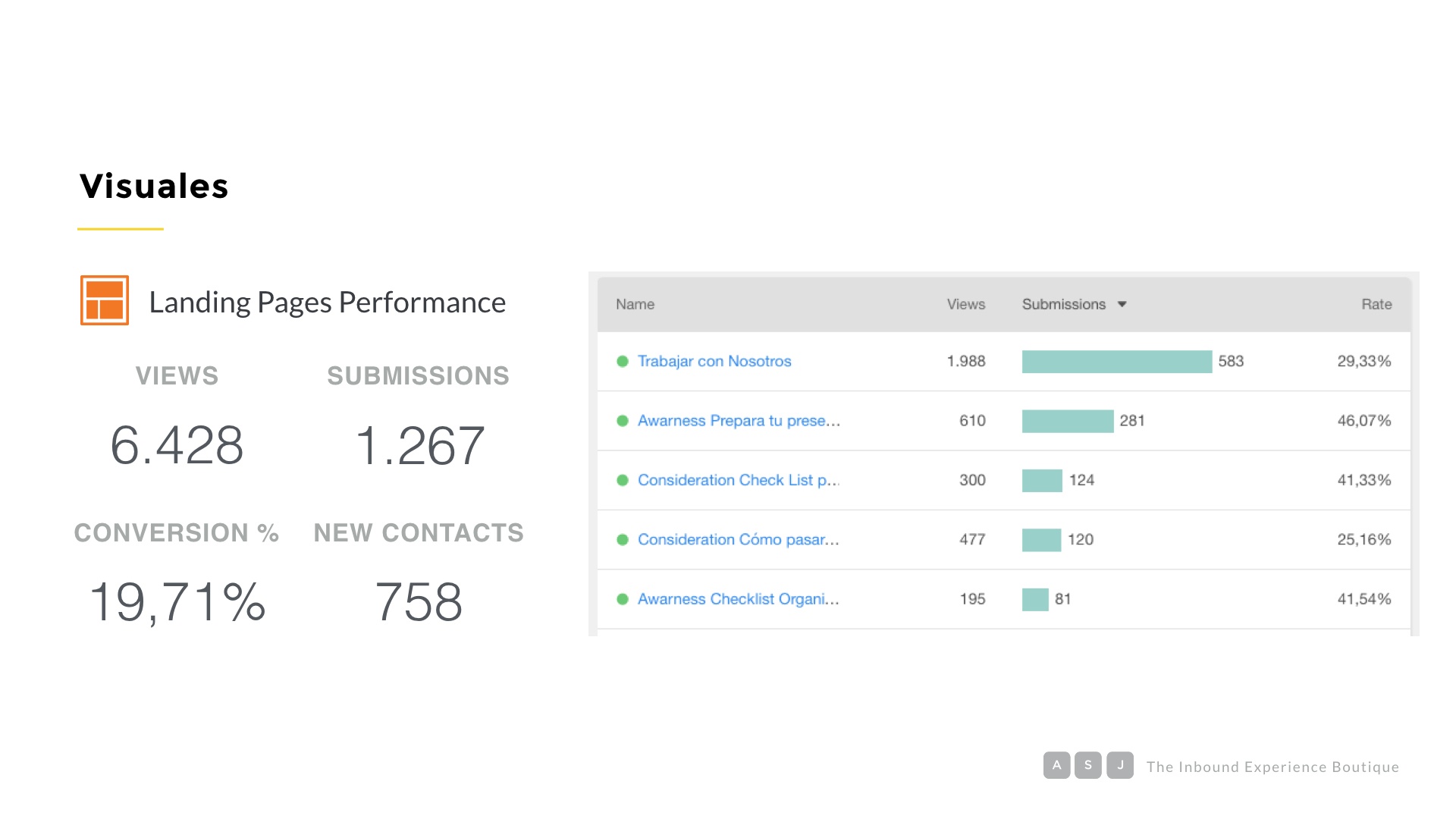The width and height of the screenshot is (1456, 819).
Task: Click the NEW CONTACTS metric label
Action: point(419,533)
